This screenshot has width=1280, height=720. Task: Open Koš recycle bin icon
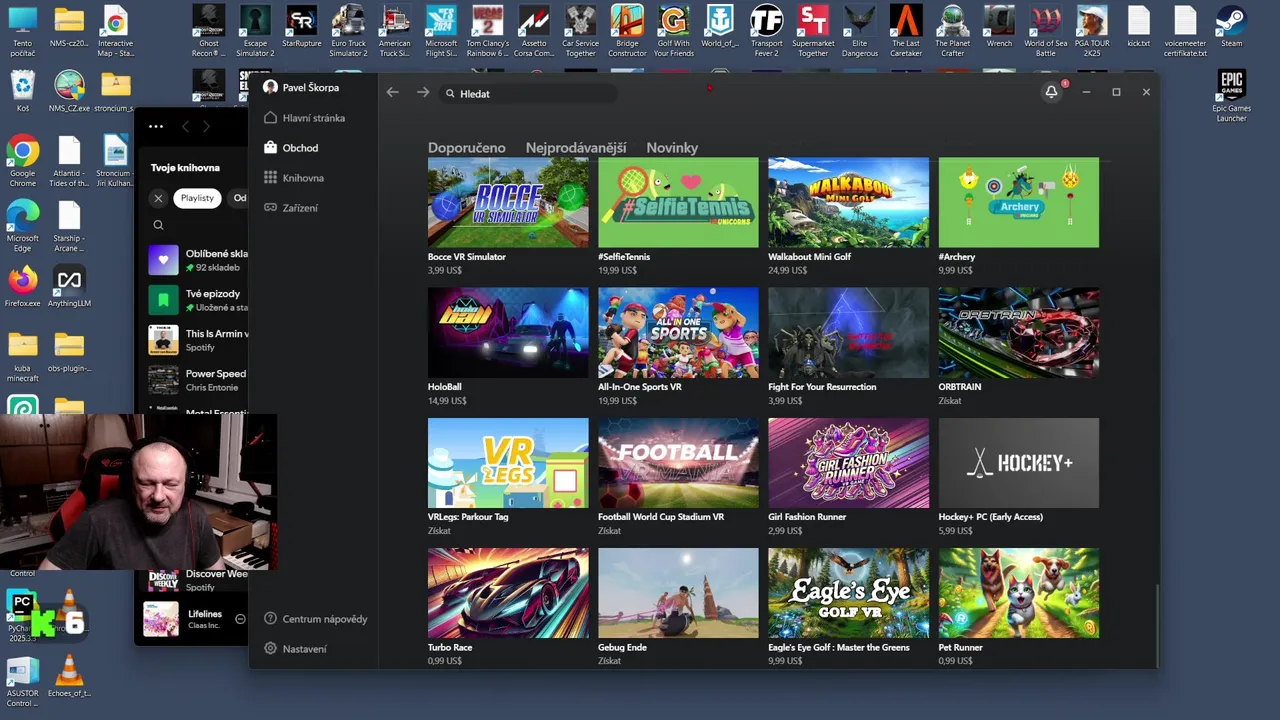pyautogui.click(x=22, y=91)
